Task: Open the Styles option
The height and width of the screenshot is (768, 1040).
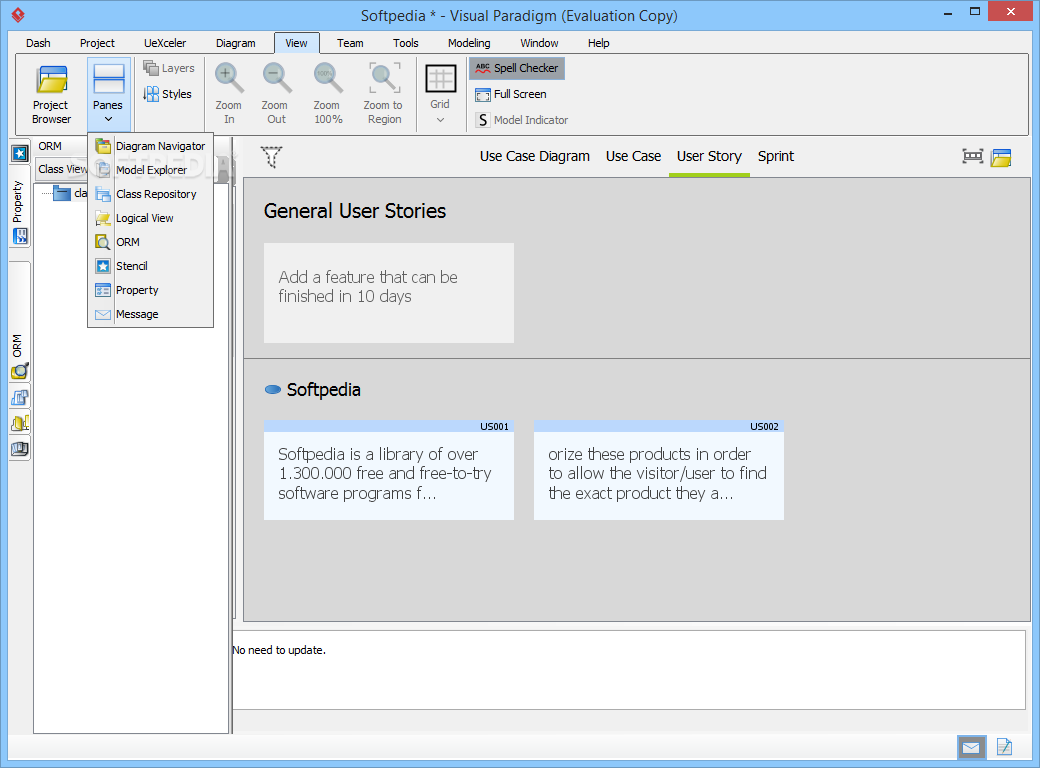Action: [x=168, y=94]
